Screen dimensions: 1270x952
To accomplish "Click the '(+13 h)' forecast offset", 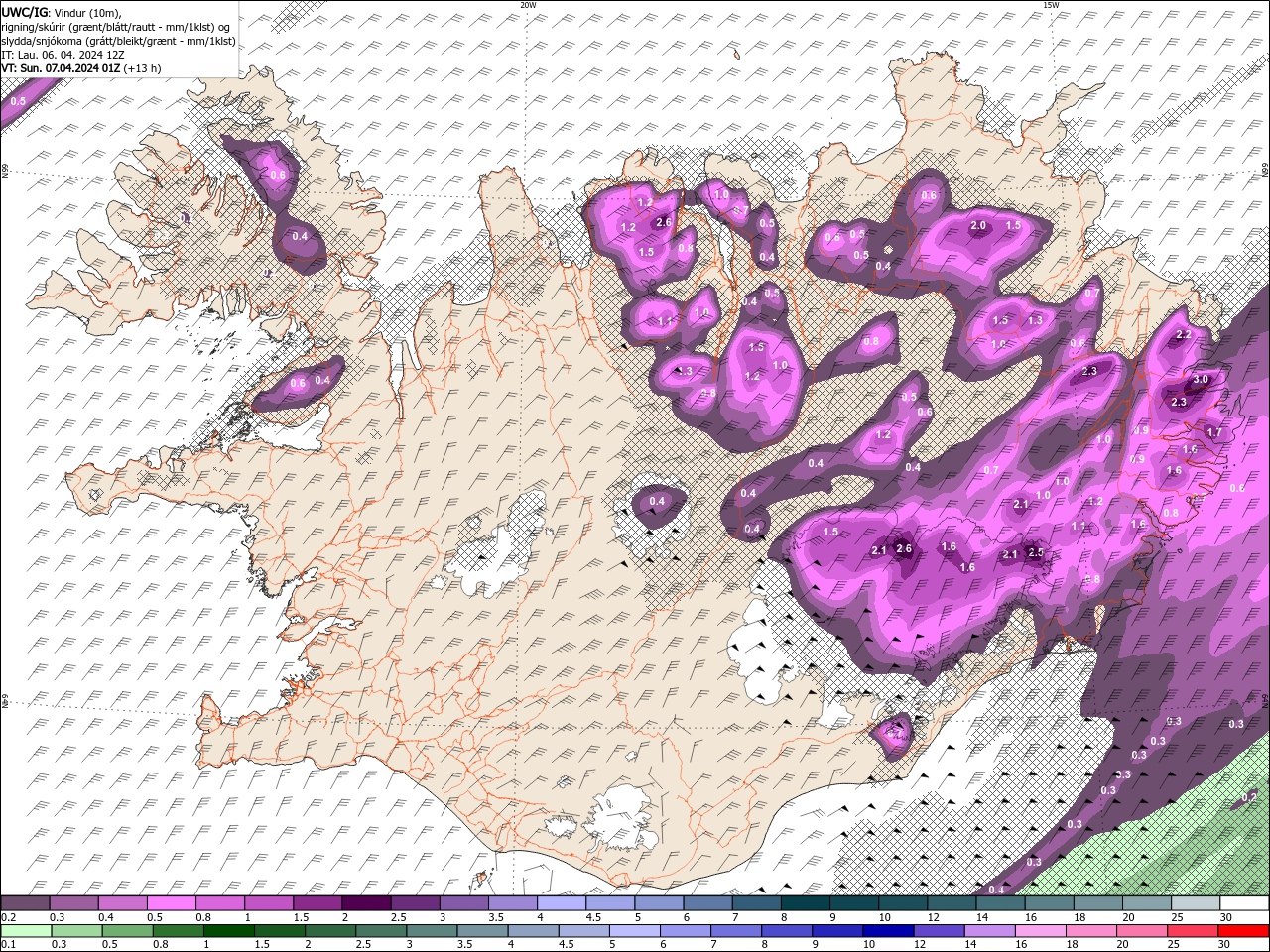I will [143, 68].
